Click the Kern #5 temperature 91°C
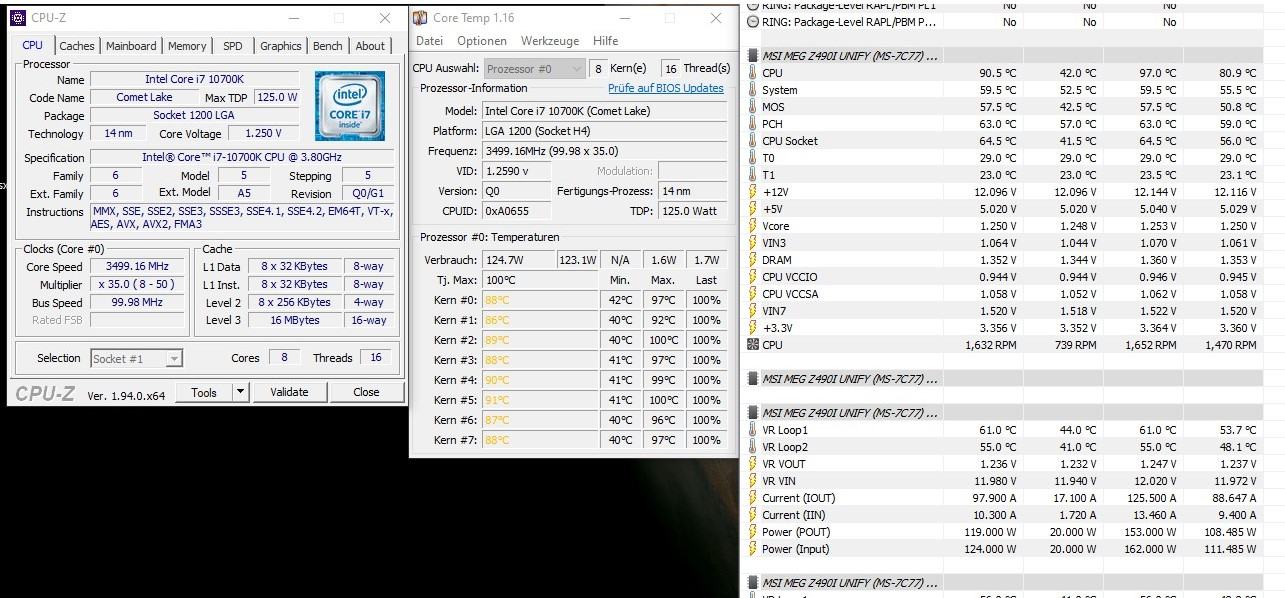This screenshot has width=1285, height=598. coord(541,400)
